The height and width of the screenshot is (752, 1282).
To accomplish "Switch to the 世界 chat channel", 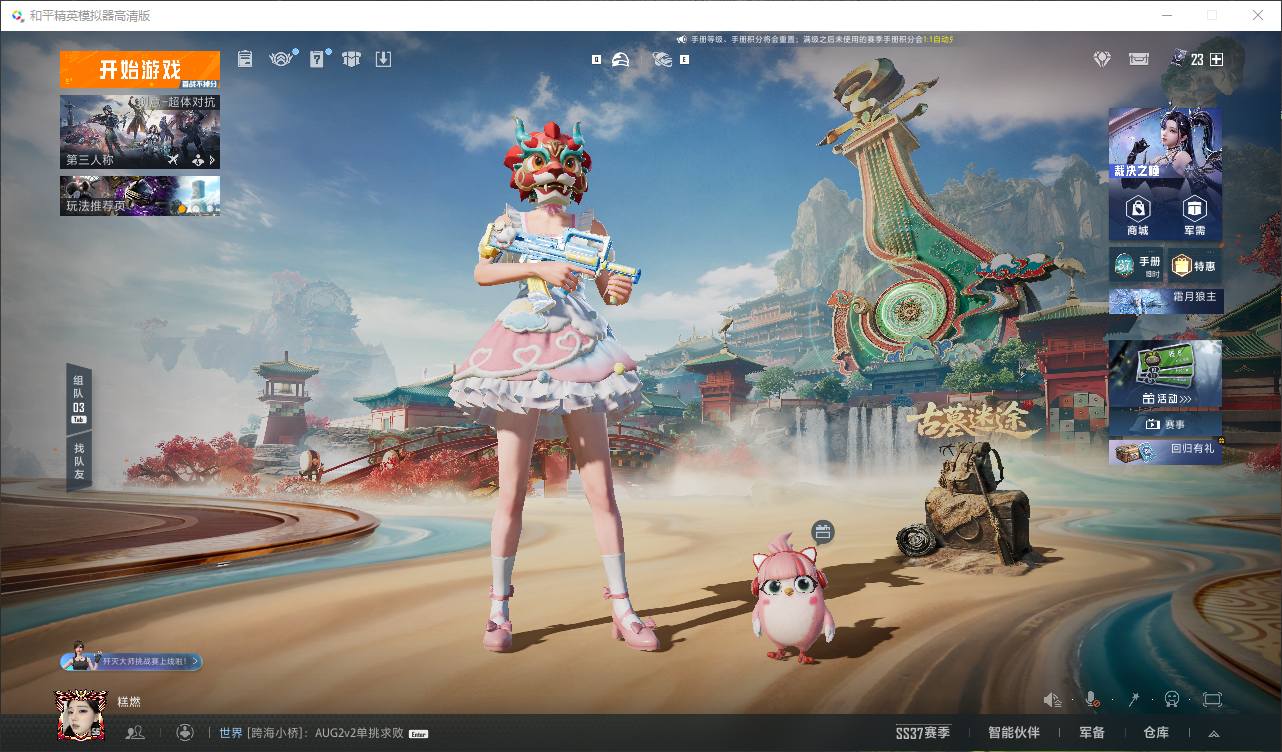I will 231,733.
